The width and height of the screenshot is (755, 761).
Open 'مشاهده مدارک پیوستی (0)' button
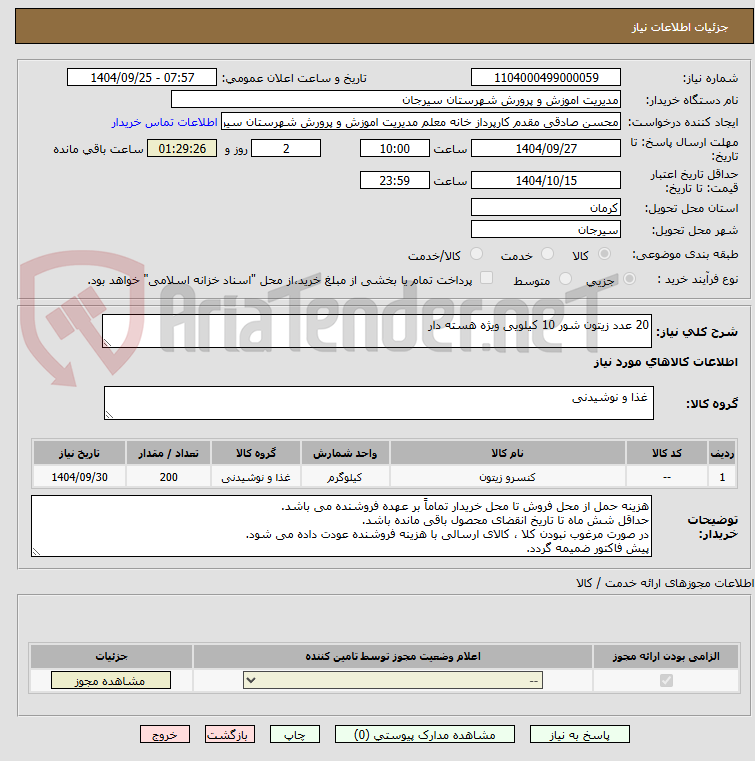tap(425, 734)
